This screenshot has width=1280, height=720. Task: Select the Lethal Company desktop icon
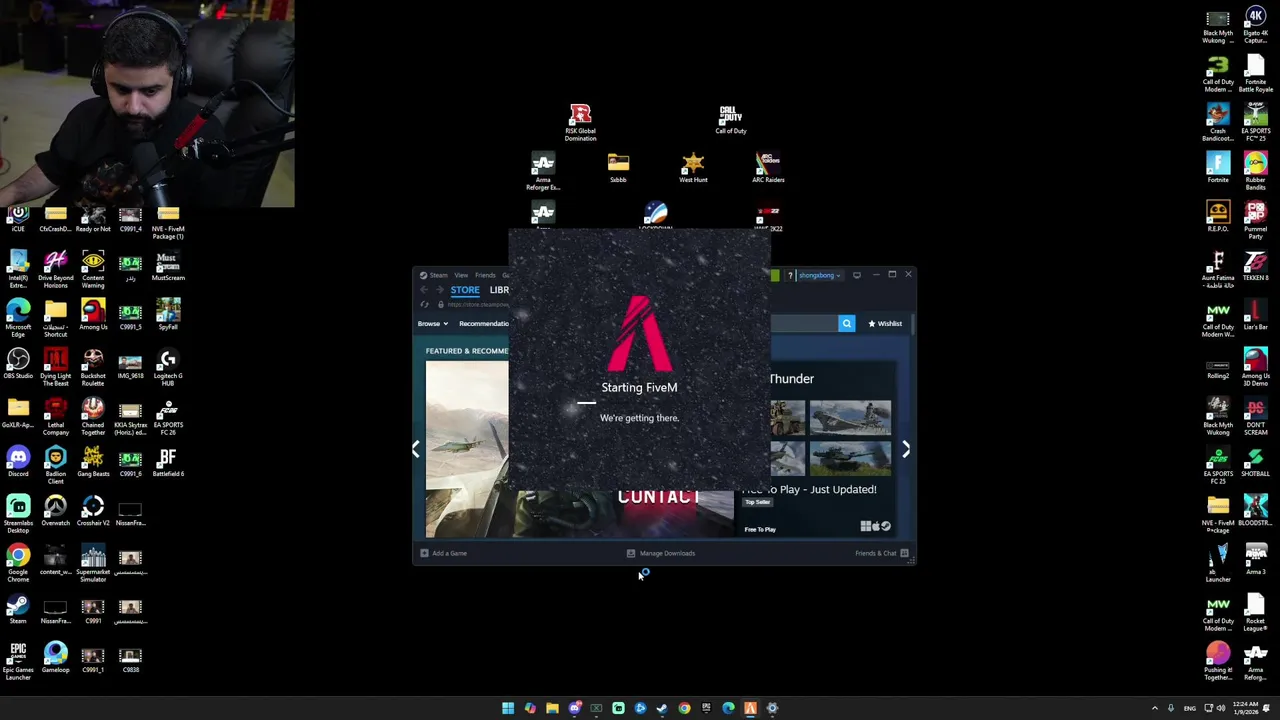[x=55, y=416]
